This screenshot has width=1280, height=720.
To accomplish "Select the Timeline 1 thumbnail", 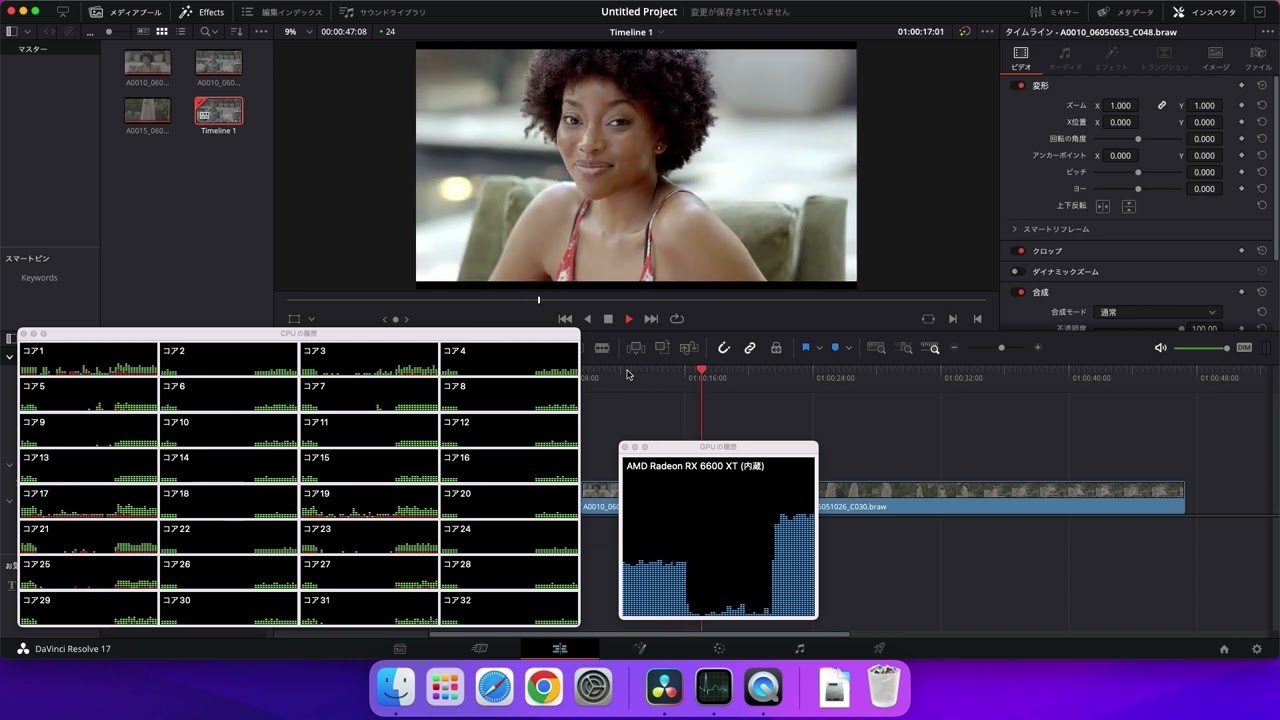I will (218, 110).
